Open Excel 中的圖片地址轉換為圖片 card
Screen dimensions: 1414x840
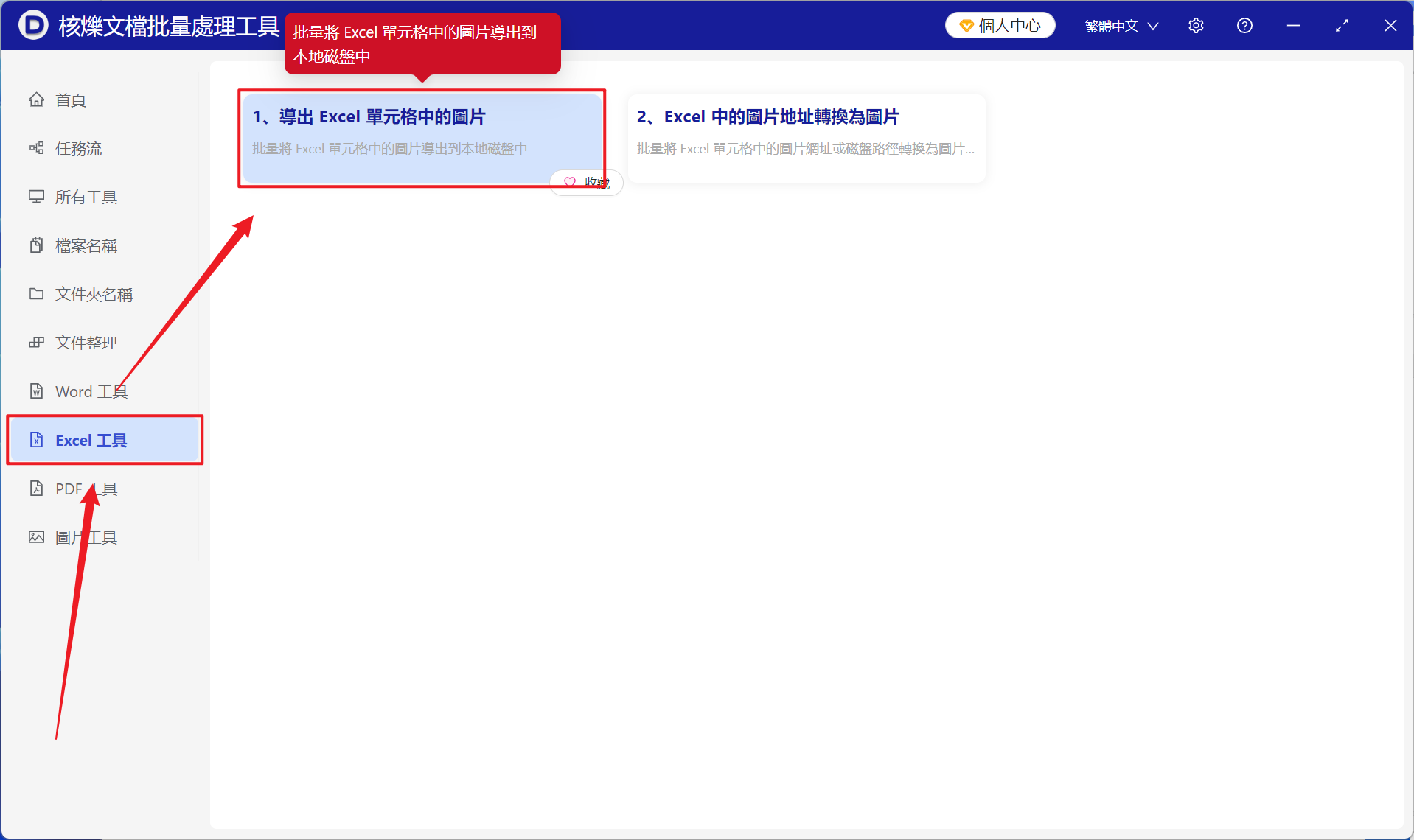807,138
